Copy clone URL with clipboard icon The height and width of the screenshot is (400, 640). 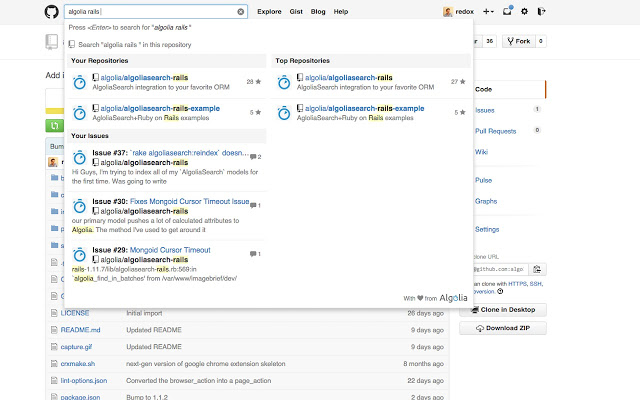tap(537, 269)
